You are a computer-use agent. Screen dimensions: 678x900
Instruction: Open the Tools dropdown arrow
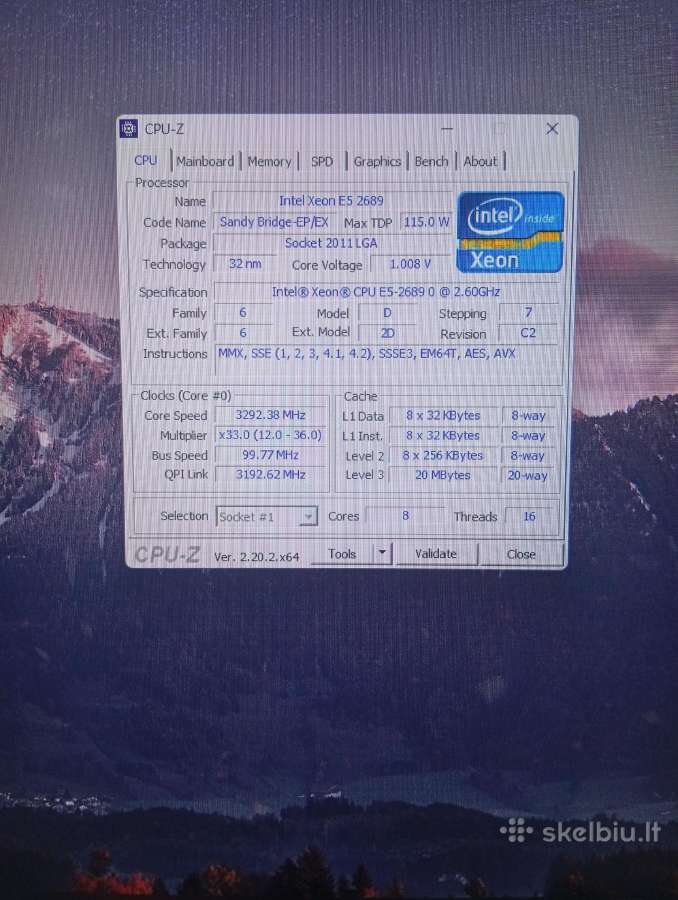pyautogui.click(x=382, y=554)
